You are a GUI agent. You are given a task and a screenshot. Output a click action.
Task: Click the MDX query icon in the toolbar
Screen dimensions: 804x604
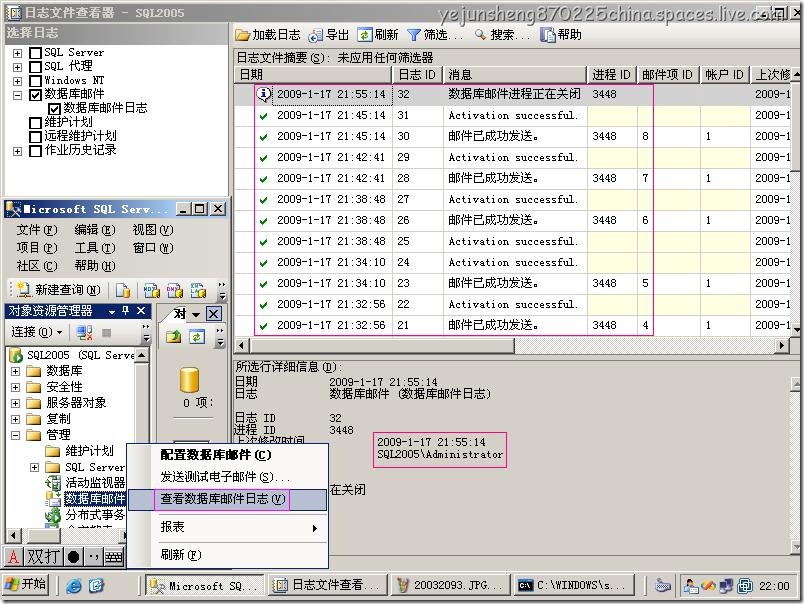(151, 290)
